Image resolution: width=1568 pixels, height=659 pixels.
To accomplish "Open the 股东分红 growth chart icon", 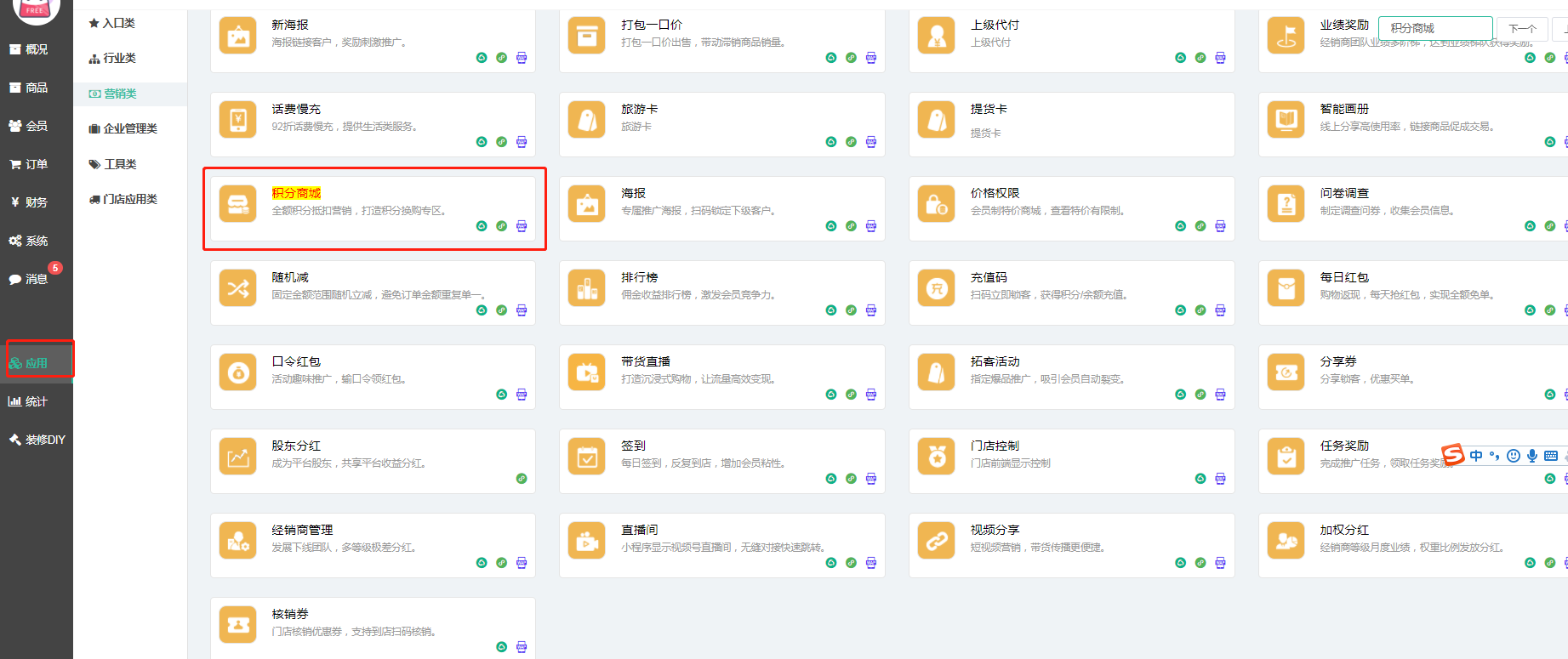I will [x=237, y=457].
